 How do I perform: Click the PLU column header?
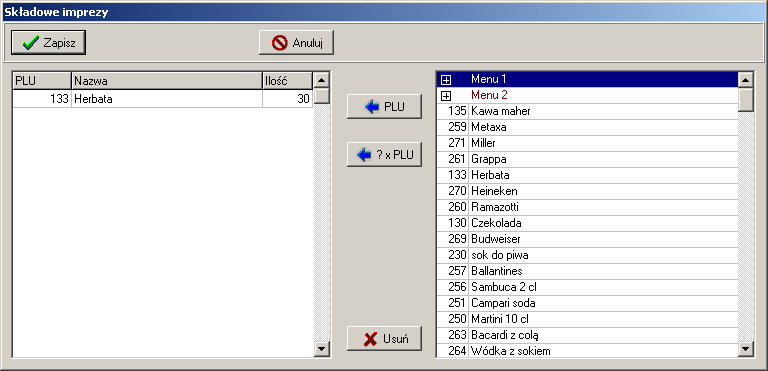42,80
